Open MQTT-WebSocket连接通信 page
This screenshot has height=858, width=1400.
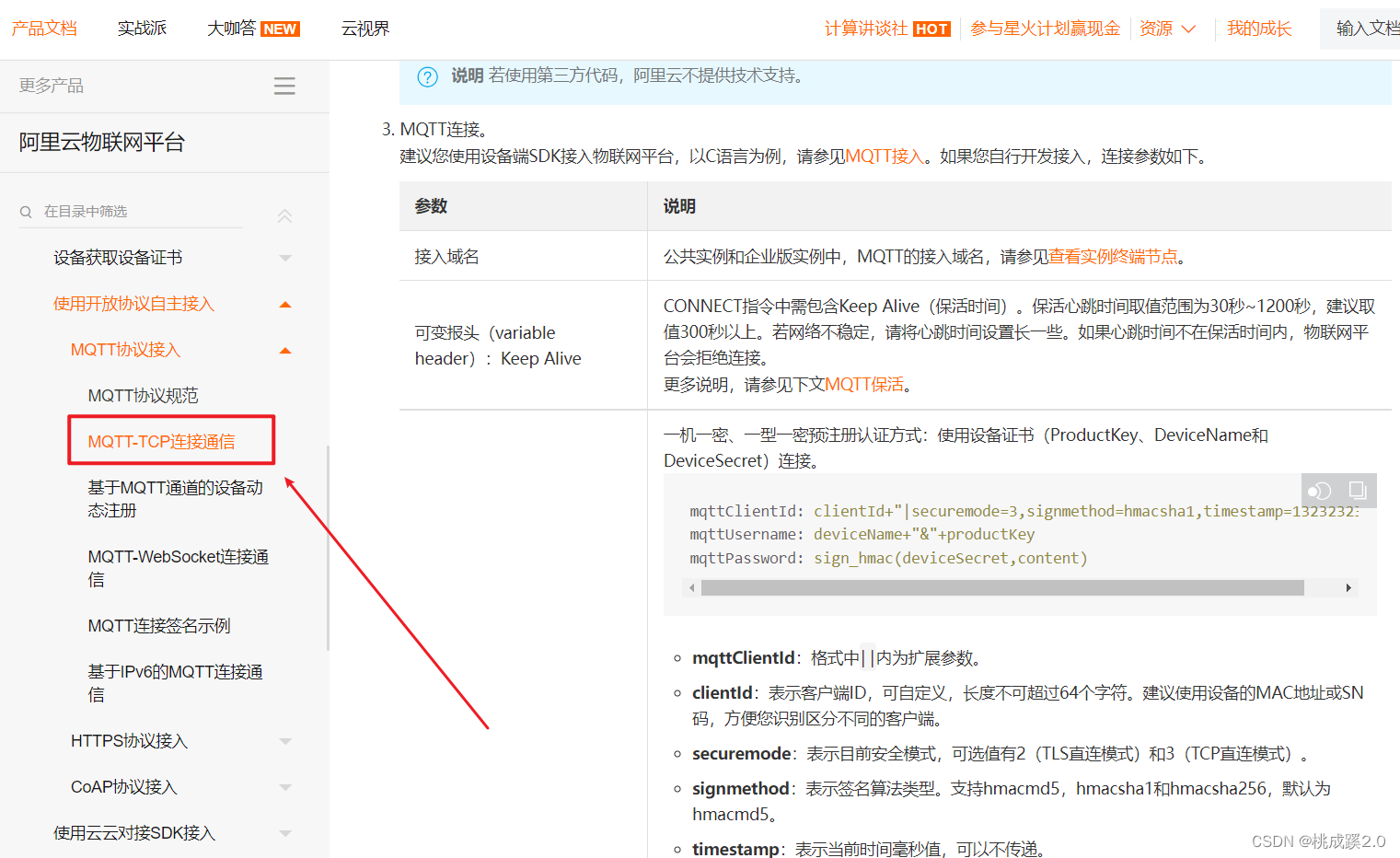click(178, 568)
